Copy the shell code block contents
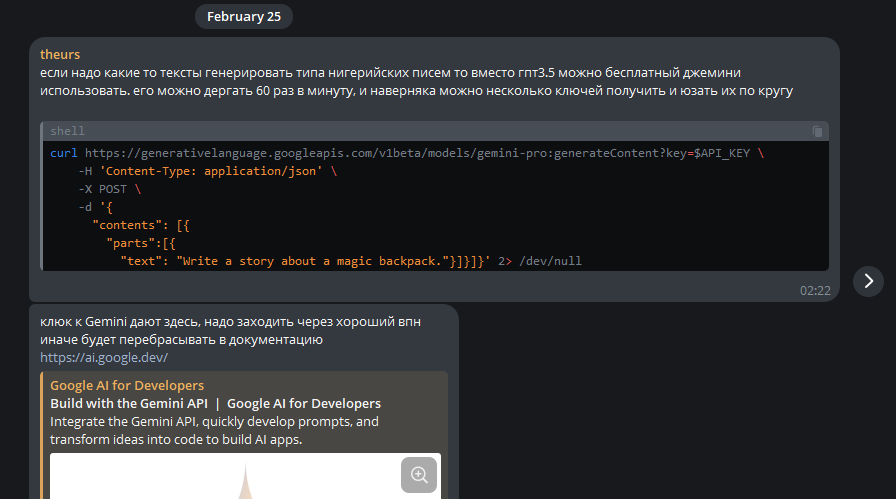 point(817,131)
